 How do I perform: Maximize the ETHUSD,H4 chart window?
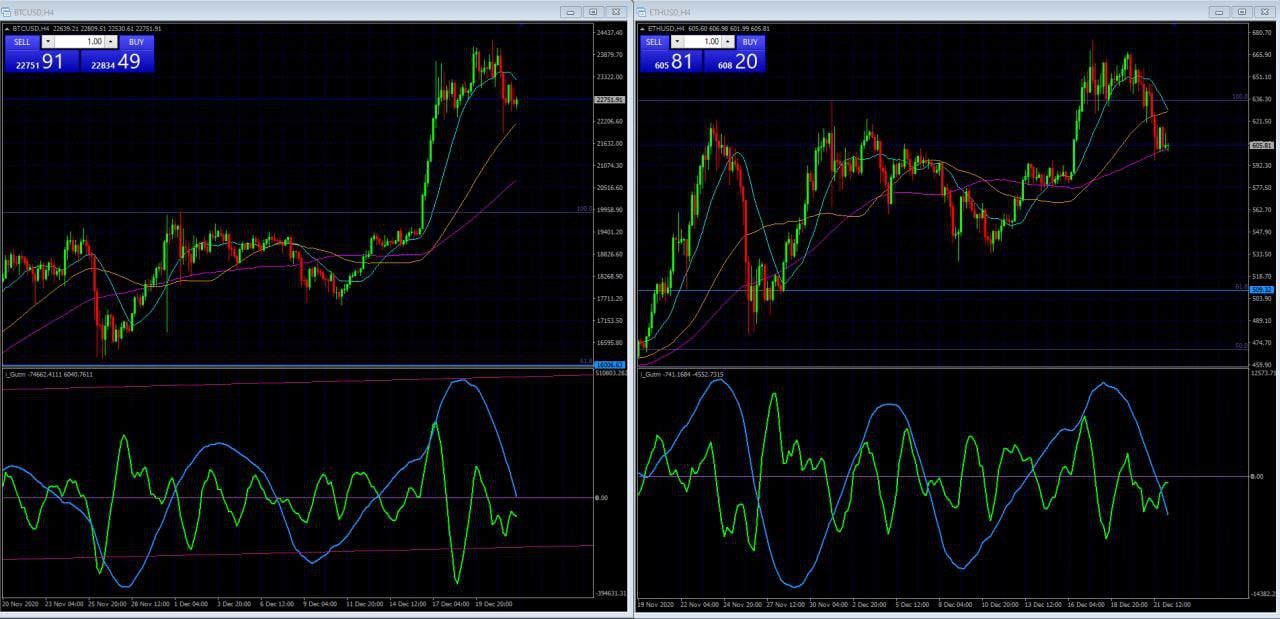tap(1242, 12)
